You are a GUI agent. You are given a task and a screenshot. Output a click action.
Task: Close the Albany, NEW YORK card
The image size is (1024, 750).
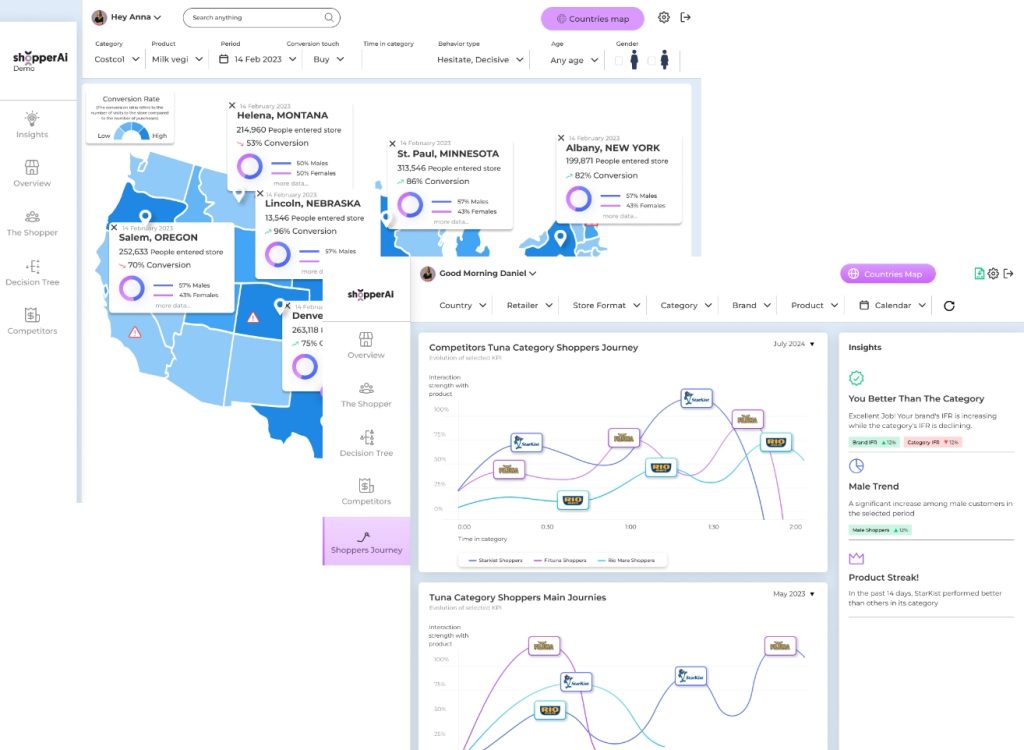pyautogui.click(x=561, y=138)
